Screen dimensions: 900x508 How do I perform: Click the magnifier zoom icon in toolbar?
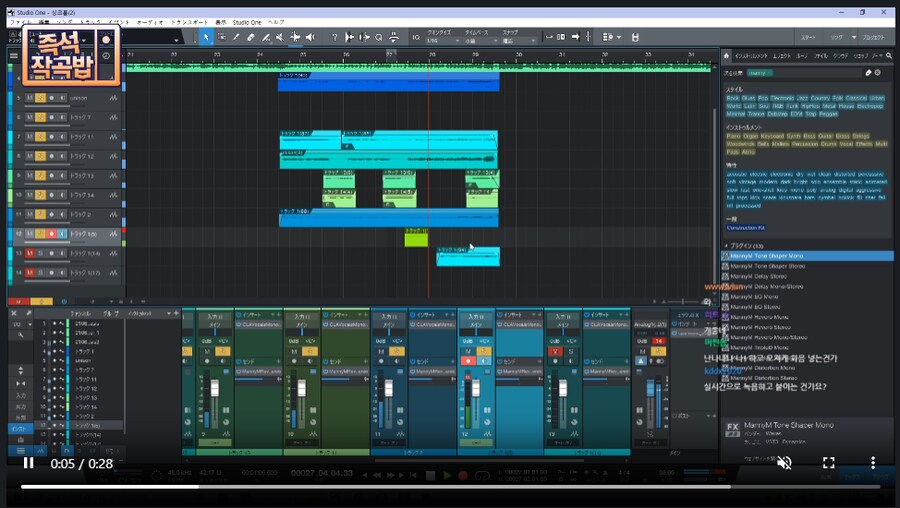tap(379, 37)
